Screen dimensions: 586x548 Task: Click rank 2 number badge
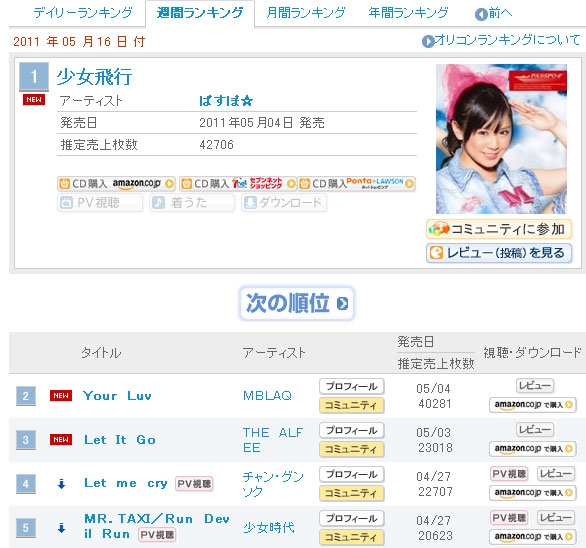click(26, 396)
